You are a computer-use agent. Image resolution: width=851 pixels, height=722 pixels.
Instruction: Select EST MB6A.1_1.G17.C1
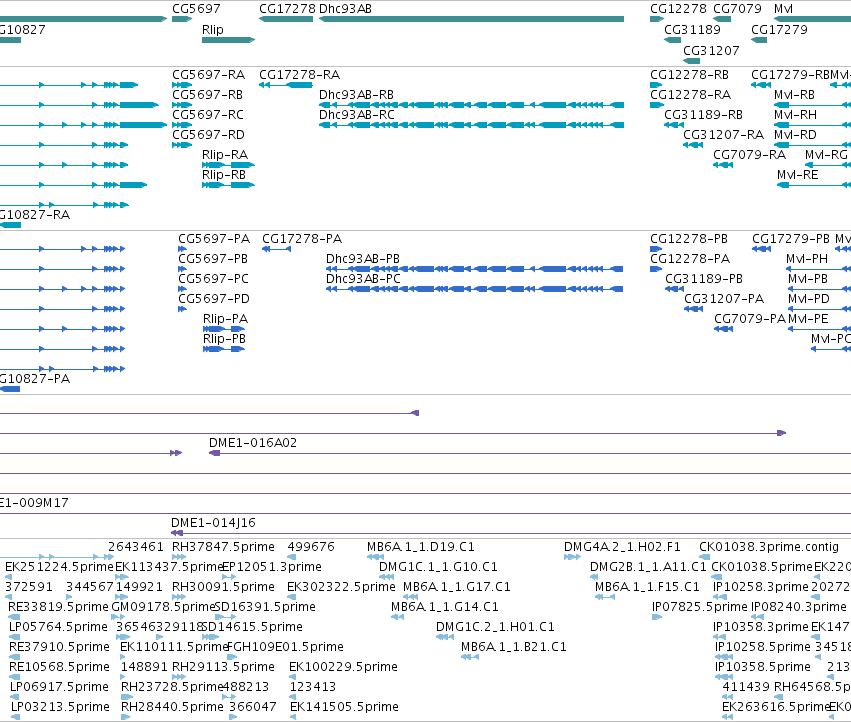410,597
